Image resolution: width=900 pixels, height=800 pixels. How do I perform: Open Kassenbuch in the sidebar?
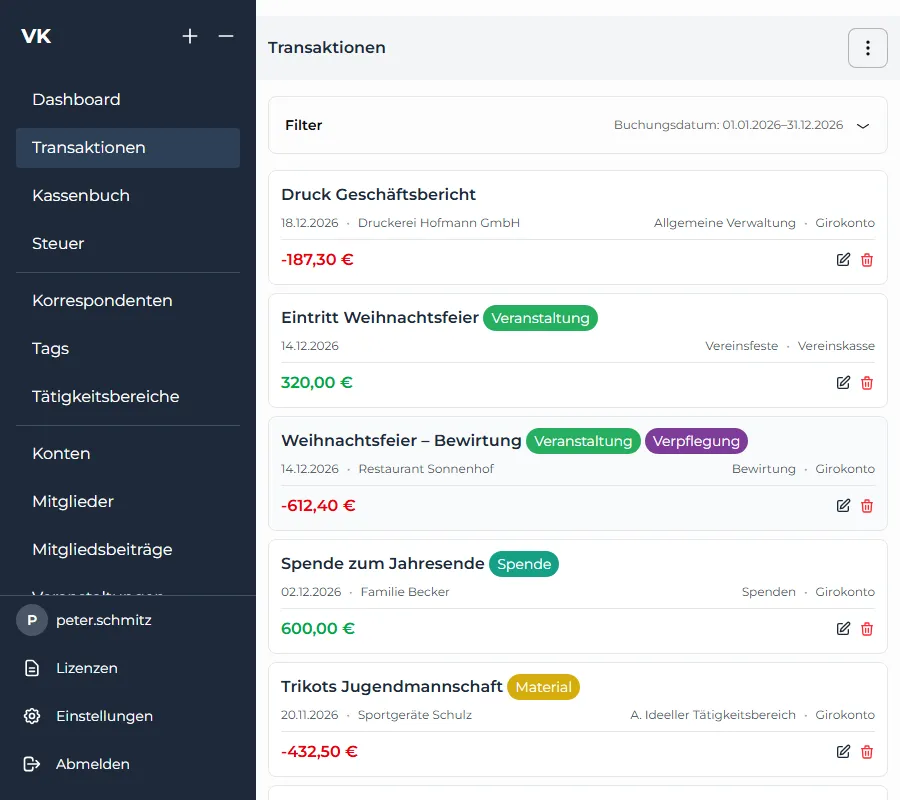[x=128, y=196]
